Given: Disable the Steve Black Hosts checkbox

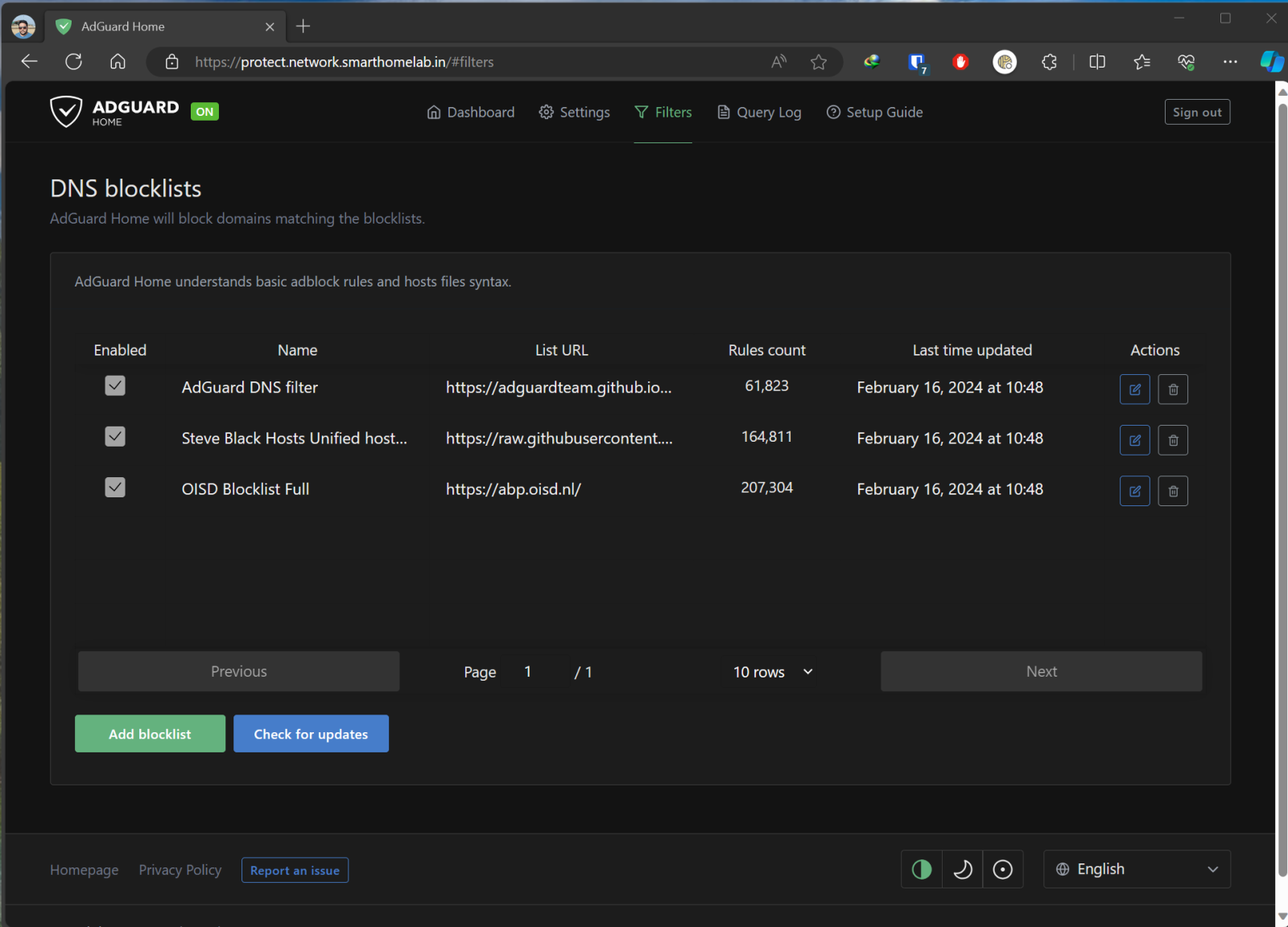Looking at the screenshot, I should coord(115,436).
